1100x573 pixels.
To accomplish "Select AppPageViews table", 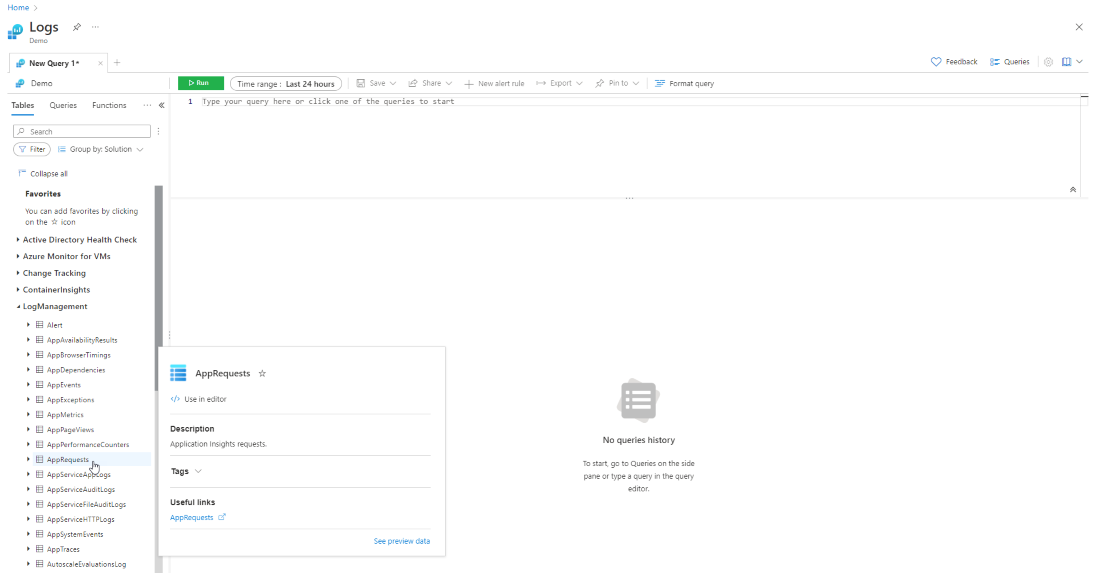I will click(70, 430).
